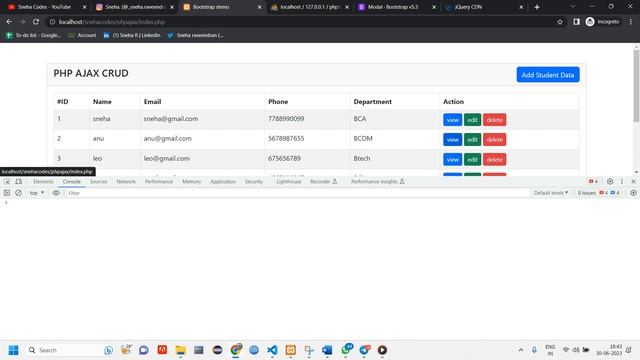Screen dimensions: 640x360
Task: Open the To-do list bookmark
Action: 33,36
